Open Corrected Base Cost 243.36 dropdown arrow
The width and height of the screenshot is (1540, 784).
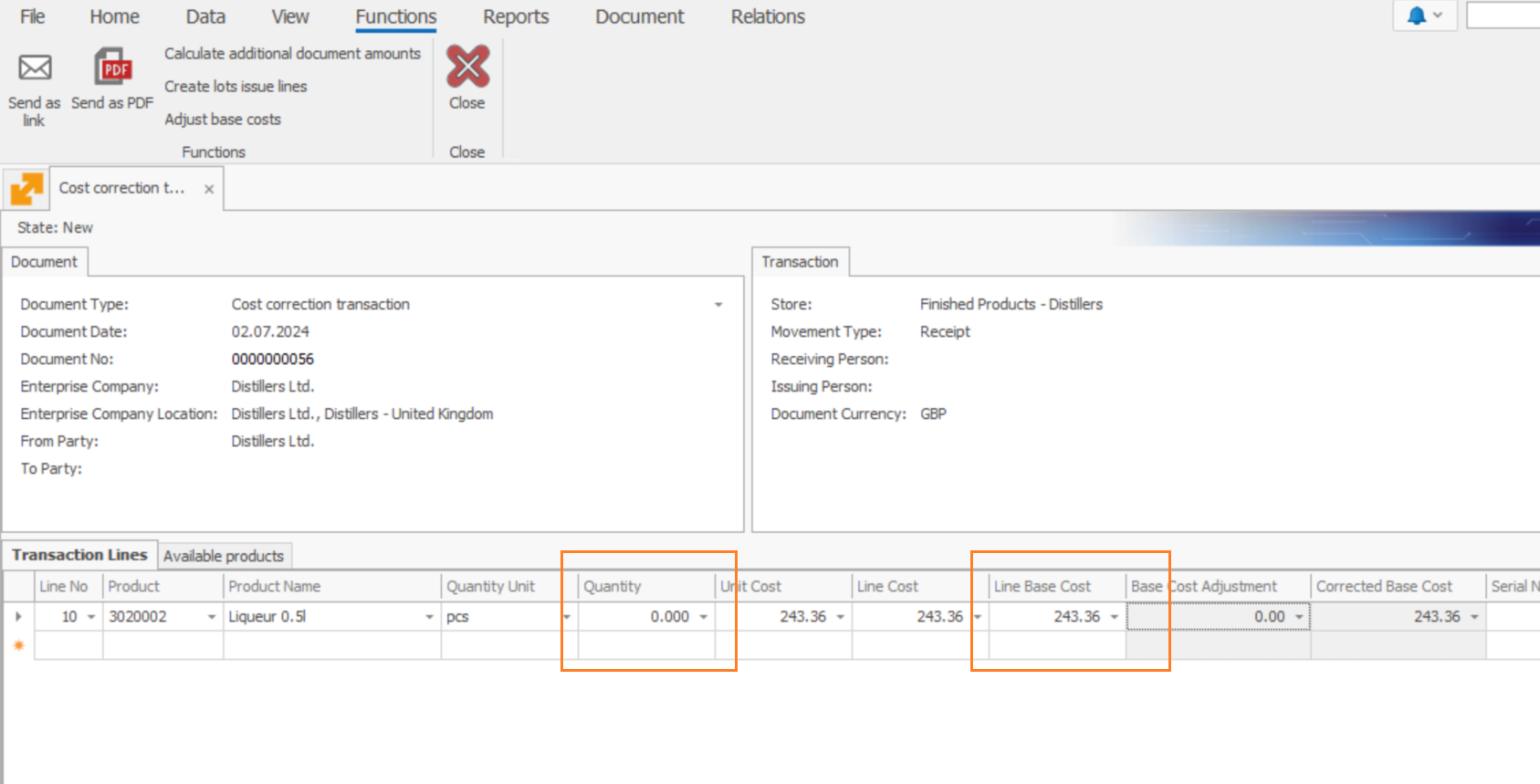(x=1474, y=617)
